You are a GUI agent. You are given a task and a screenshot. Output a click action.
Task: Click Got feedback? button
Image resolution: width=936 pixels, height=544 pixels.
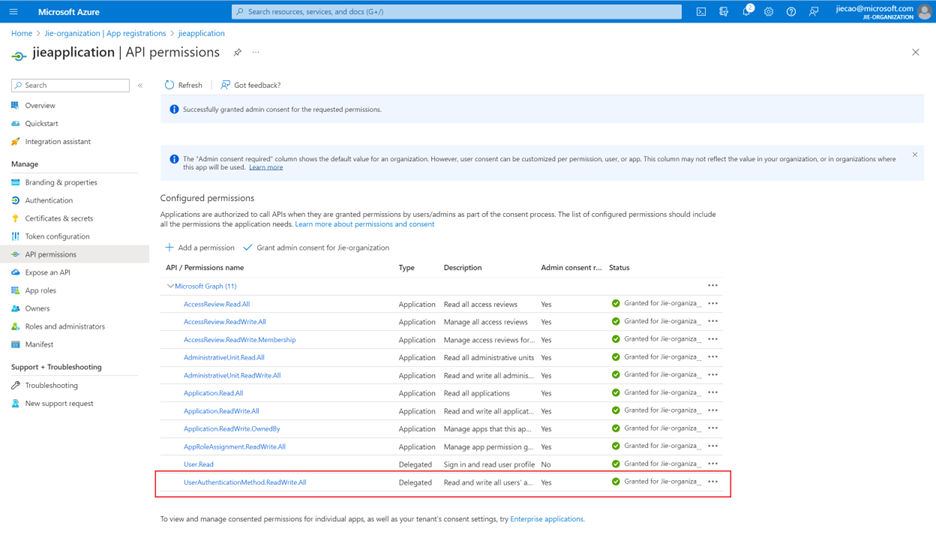pos(251,85)
